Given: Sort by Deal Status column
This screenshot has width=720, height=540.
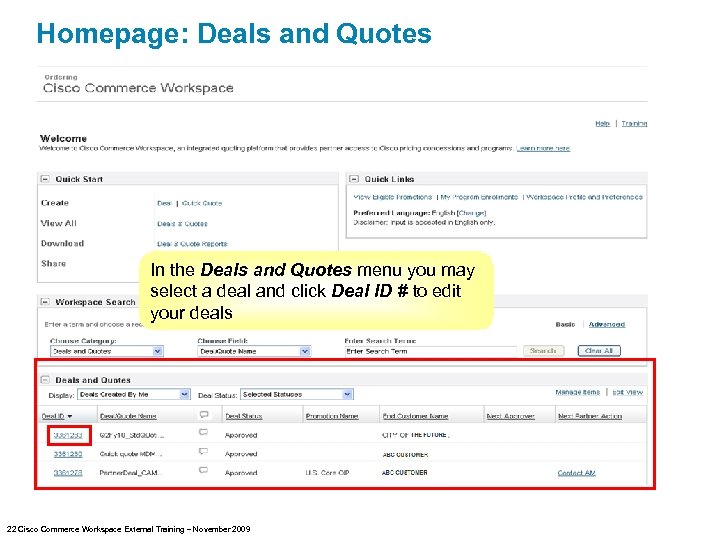Looking at the screenshot, I should [244, 416].
